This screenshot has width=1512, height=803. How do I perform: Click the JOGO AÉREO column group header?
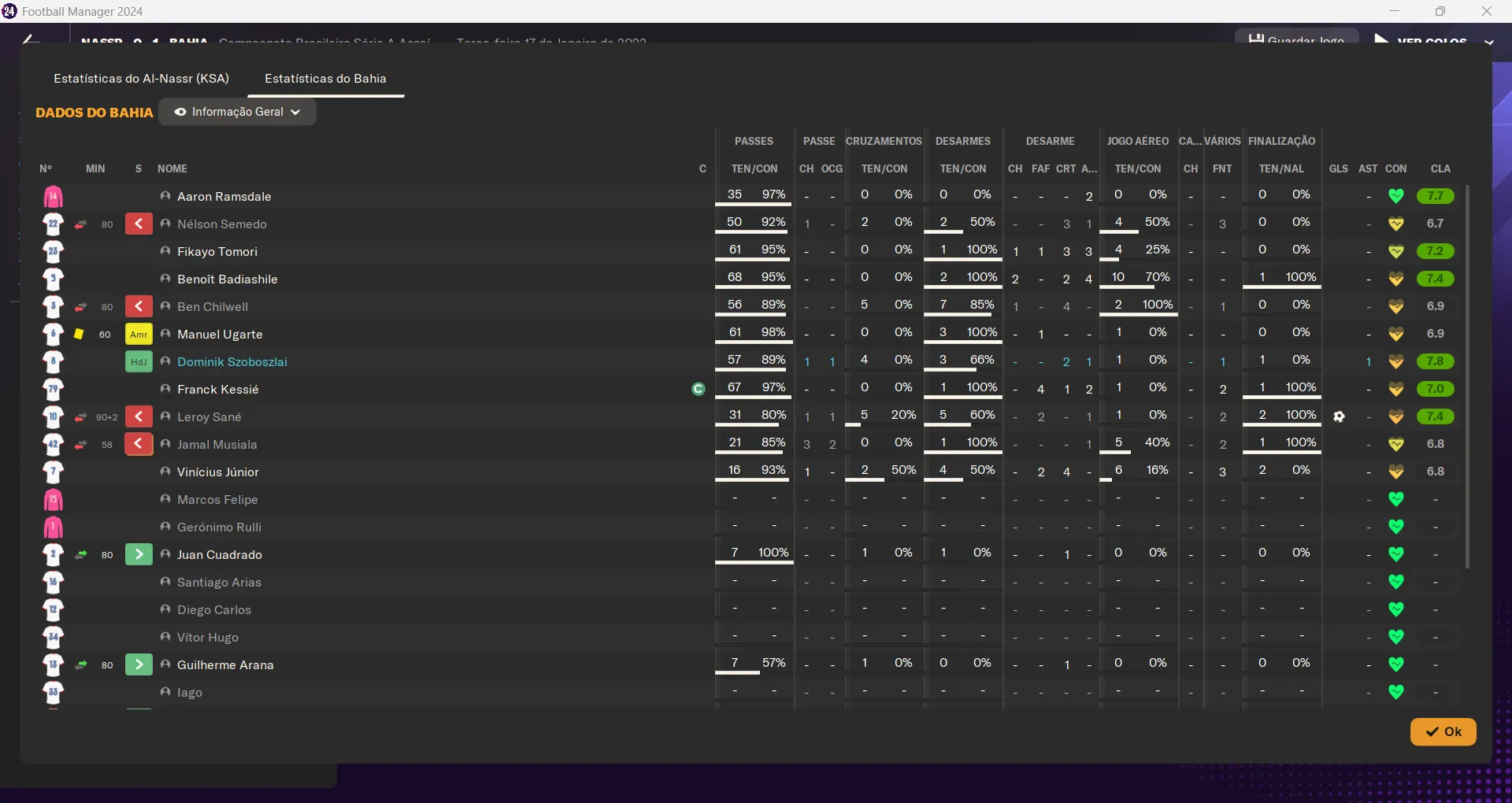tap(1137, 141)
